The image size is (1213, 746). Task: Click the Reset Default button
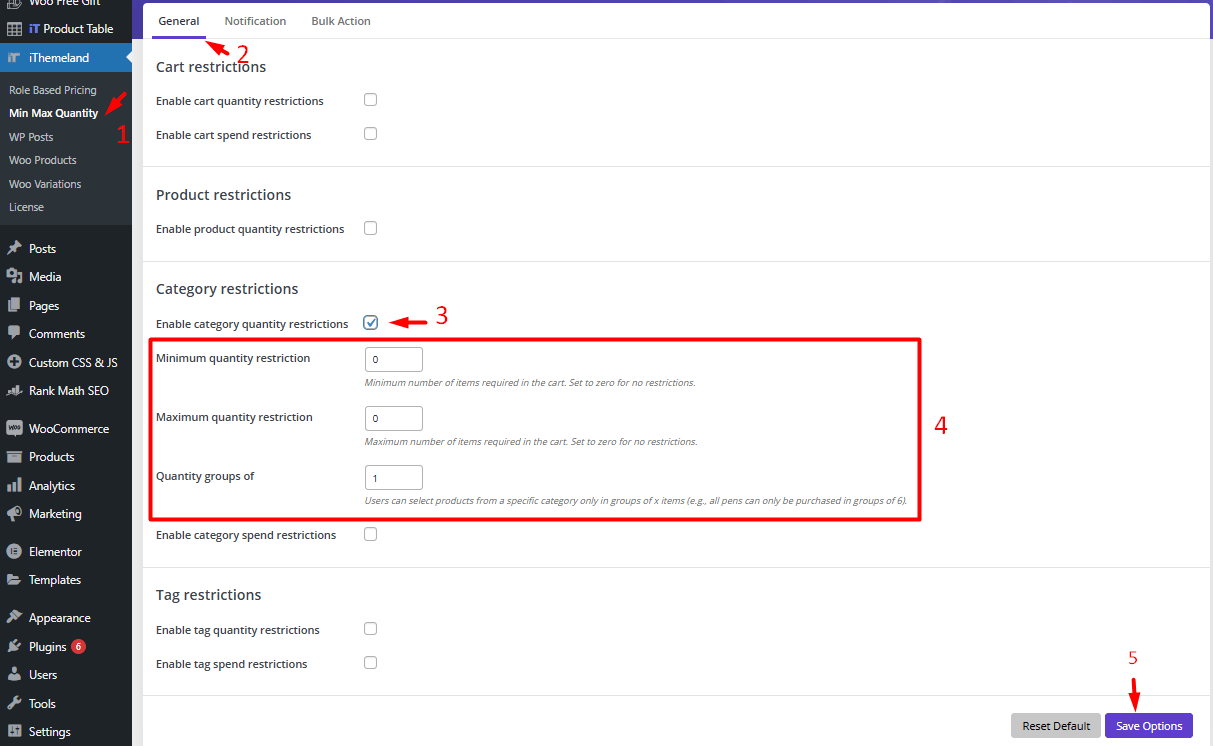pyautogui.click(x=1055, y=726)
